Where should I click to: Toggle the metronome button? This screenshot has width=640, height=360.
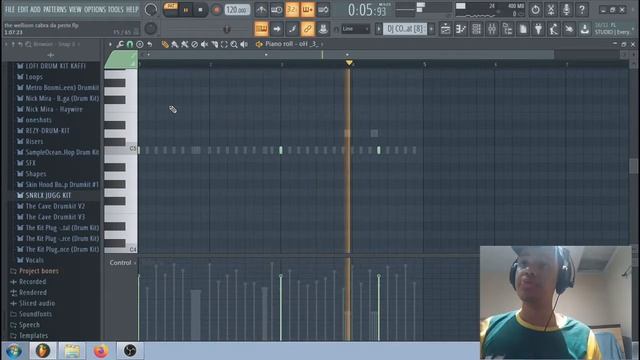(261, 9)
